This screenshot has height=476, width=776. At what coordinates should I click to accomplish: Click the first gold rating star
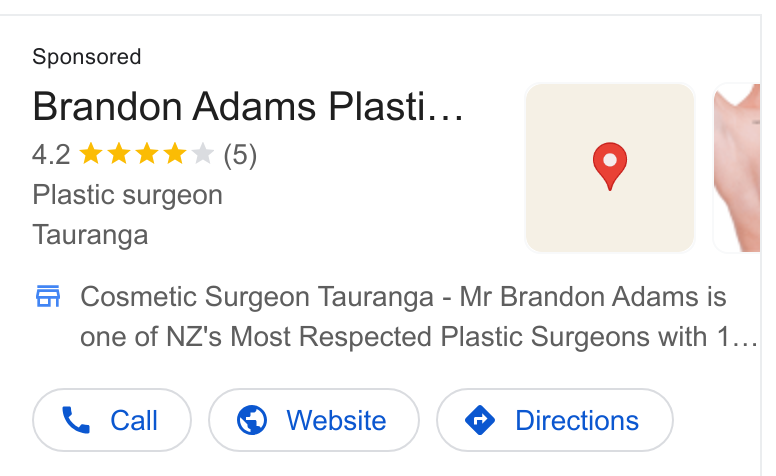91,154
